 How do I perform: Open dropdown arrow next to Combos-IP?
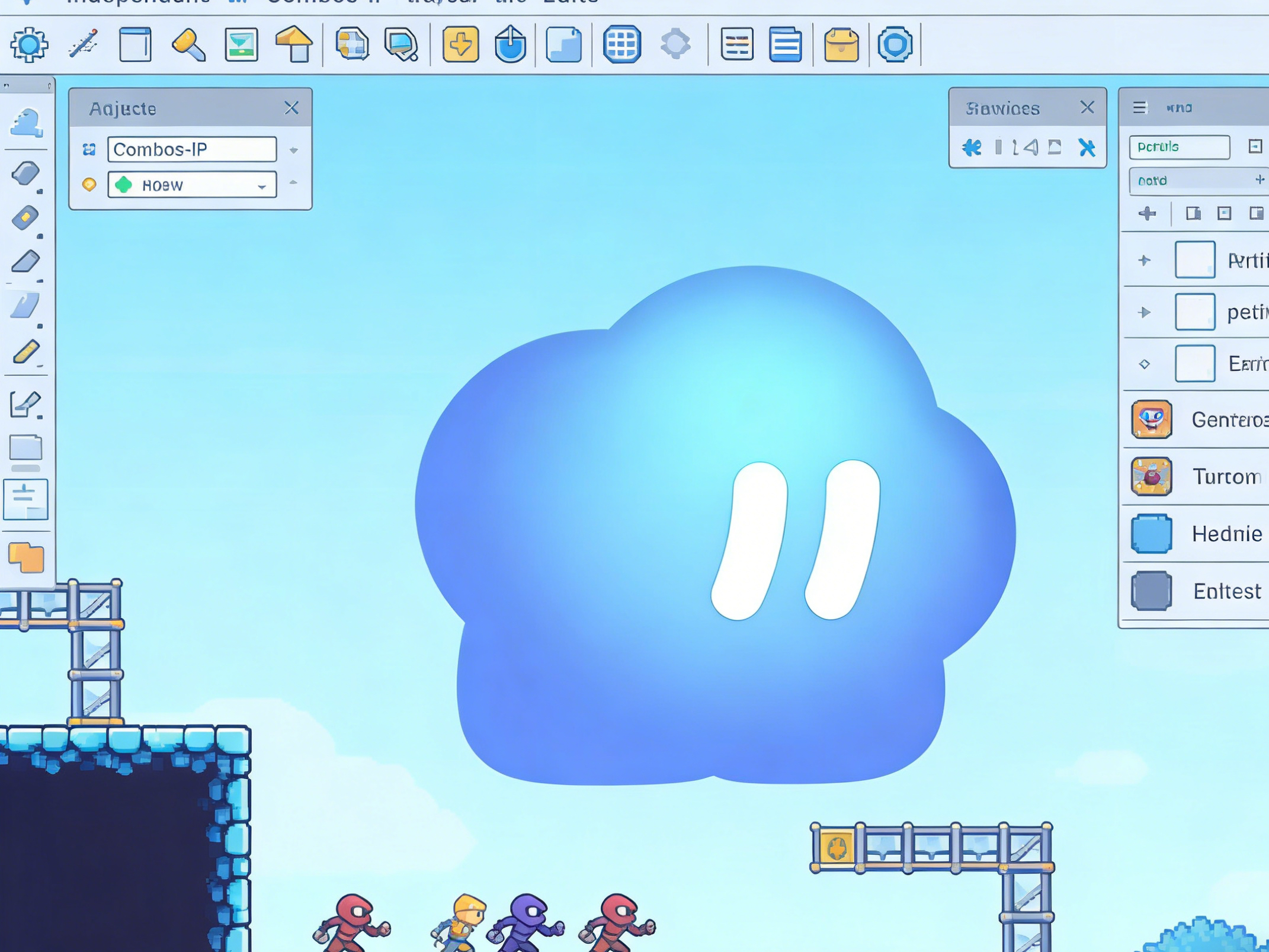[x=294, y=150]
